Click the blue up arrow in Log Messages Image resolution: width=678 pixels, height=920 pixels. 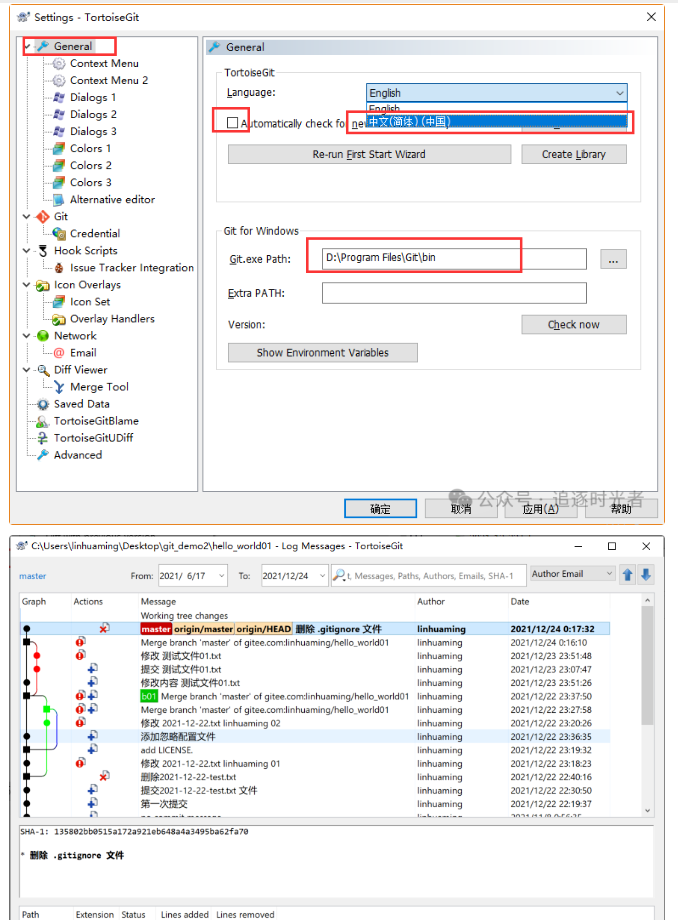click(x=628, y=574)
